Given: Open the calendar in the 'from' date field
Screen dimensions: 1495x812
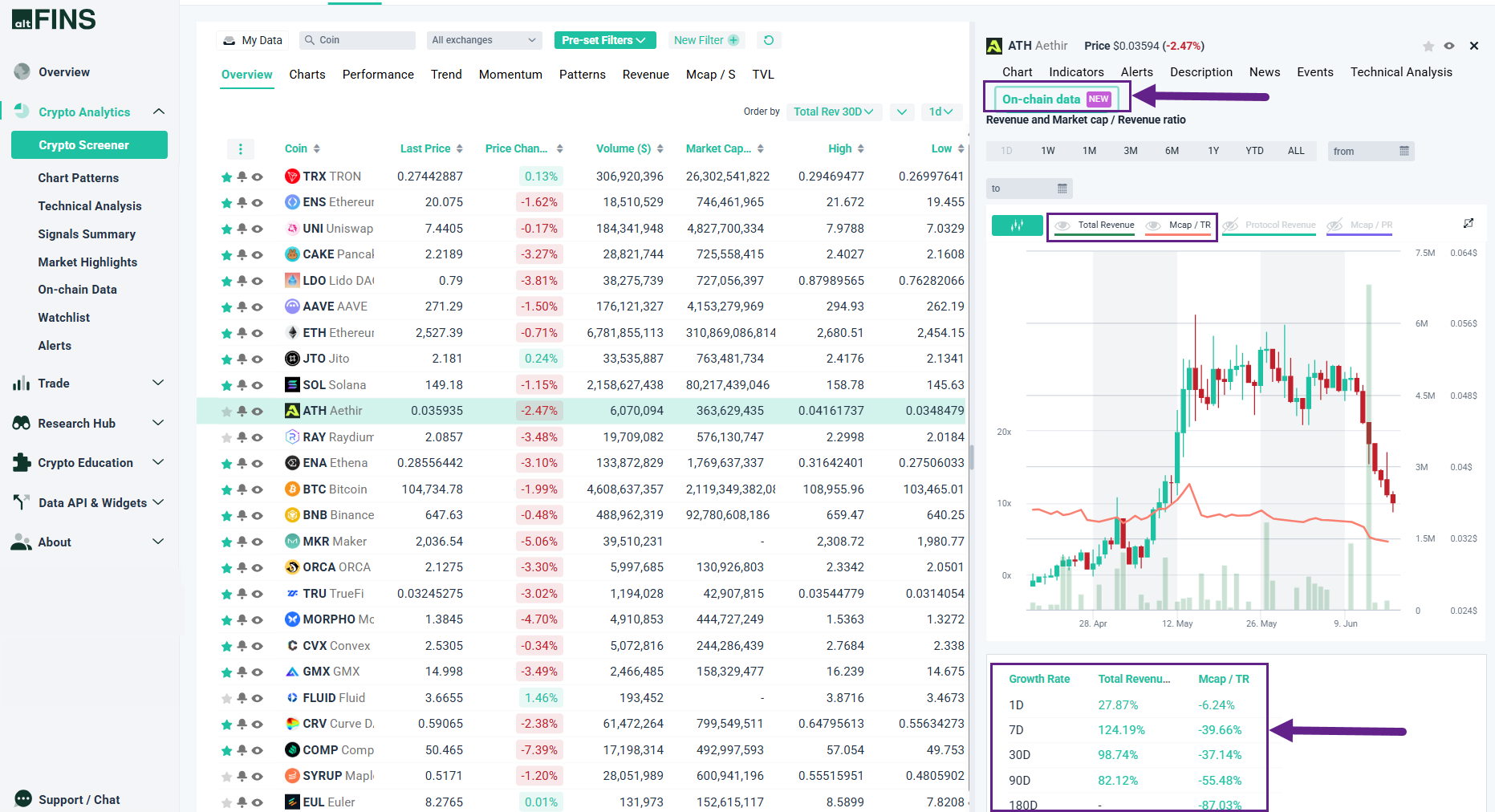Looking at the screenshot, I should [x=1404, y=151].
